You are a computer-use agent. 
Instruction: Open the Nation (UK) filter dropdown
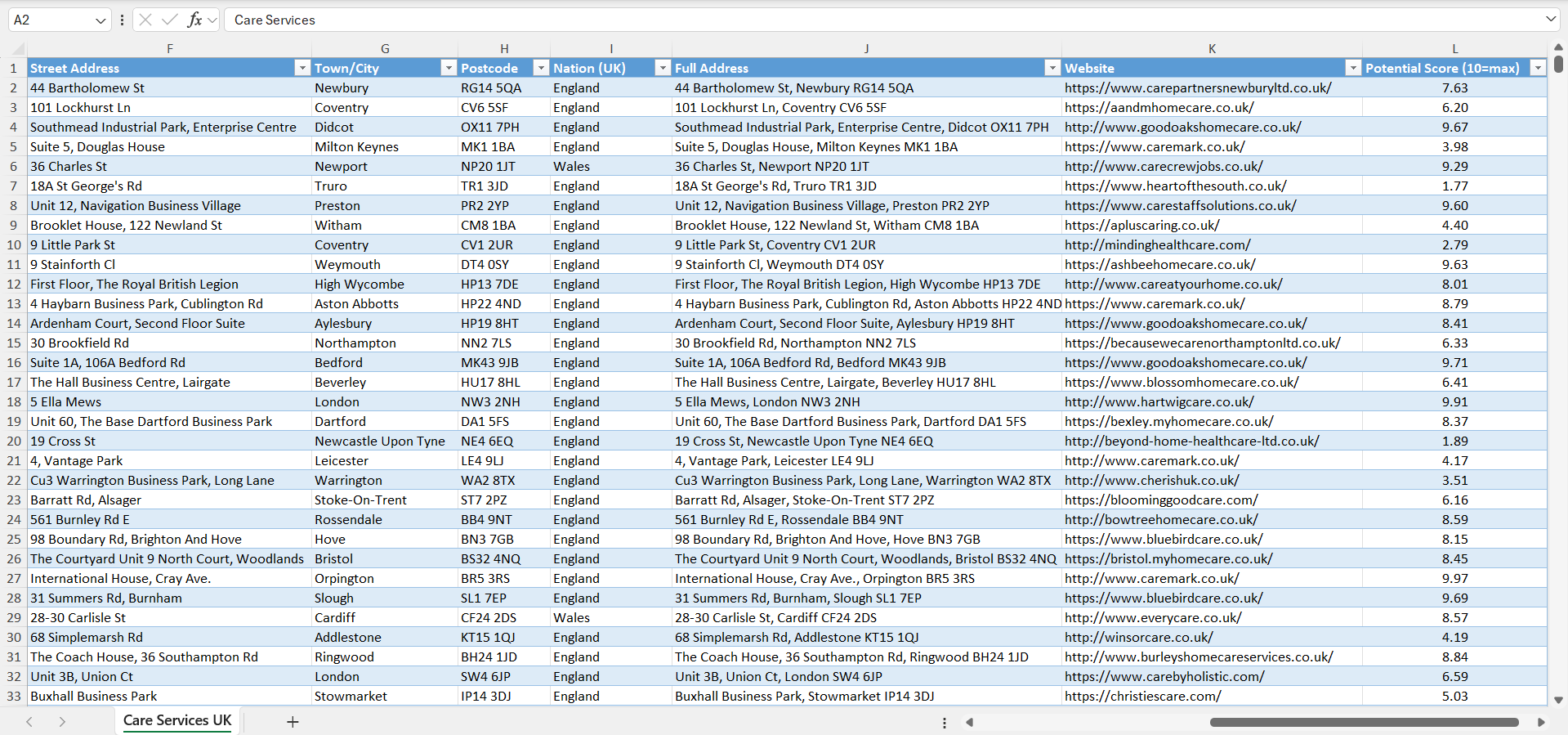point(663,68)
